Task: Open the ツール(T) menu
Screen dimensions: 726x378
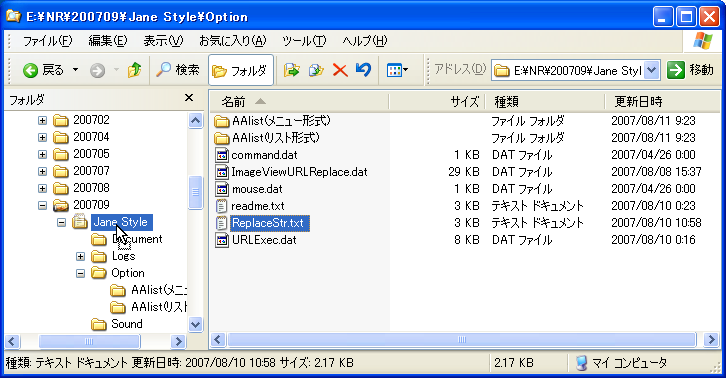Action: [304, 41]
